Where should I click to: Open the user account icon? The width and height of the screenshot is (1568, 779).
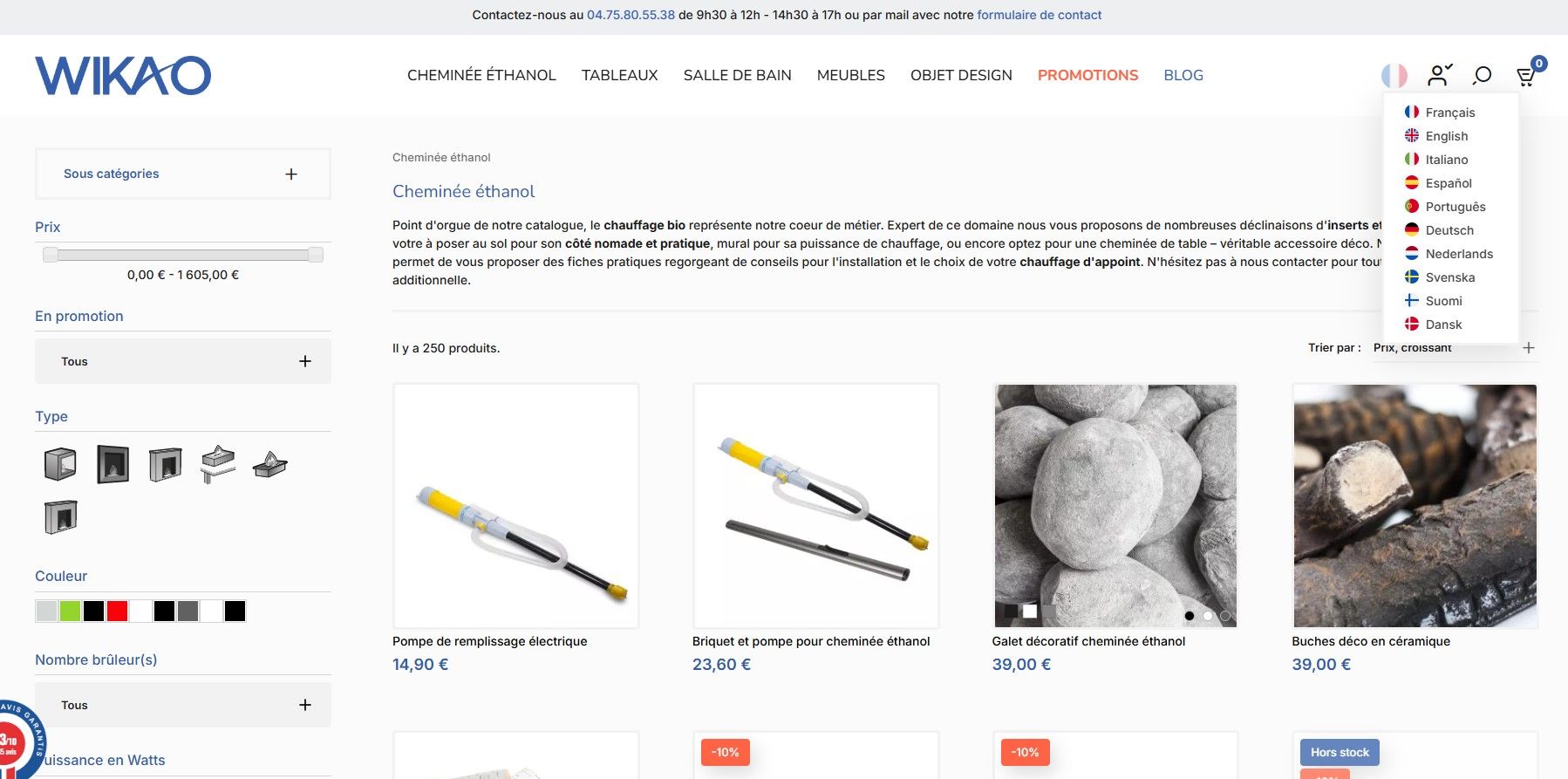click(1439, 75)
